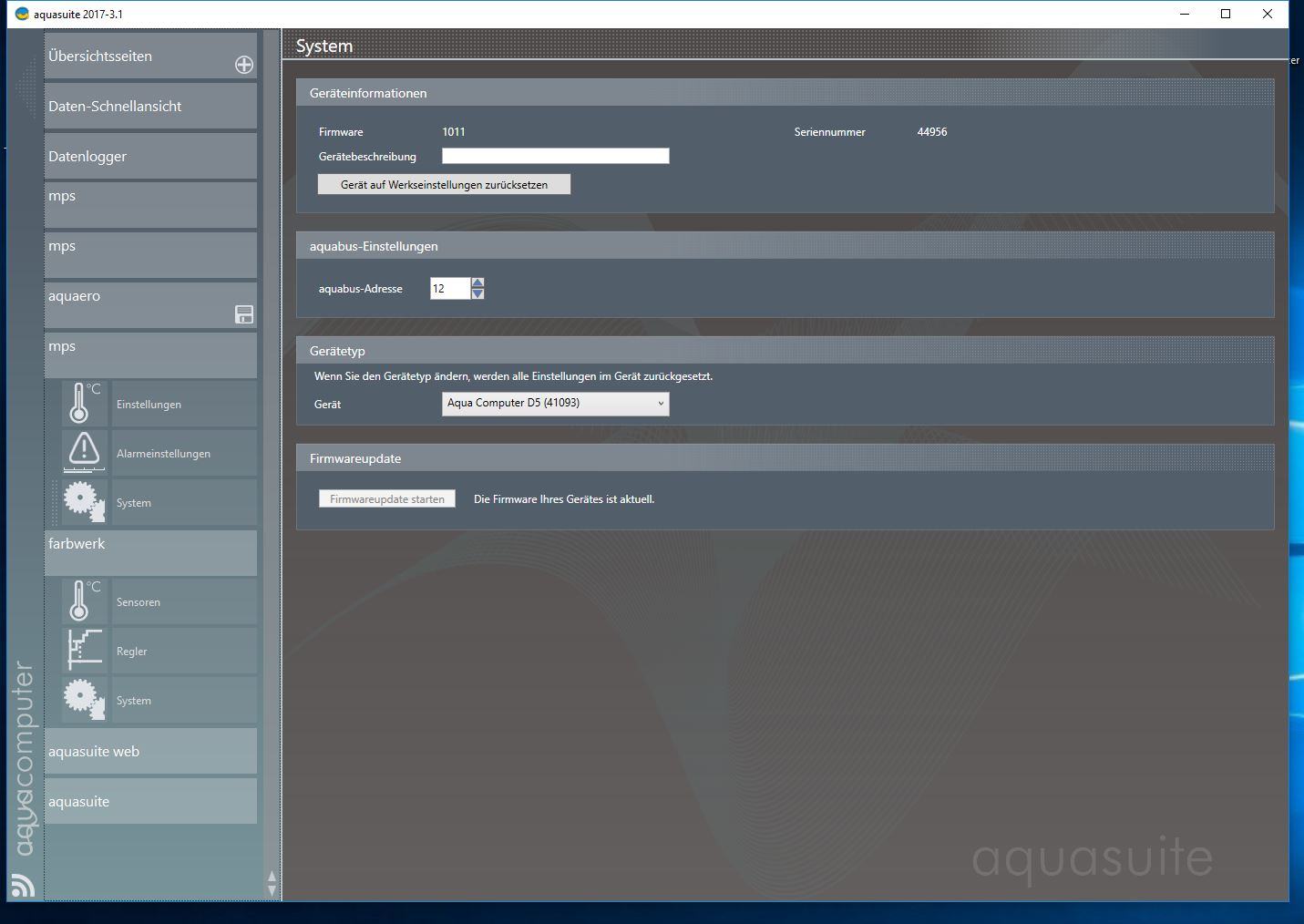The image size is (1304, 924).
Task: Click the Firmware version 1011
Action: [x=454, y=132]
